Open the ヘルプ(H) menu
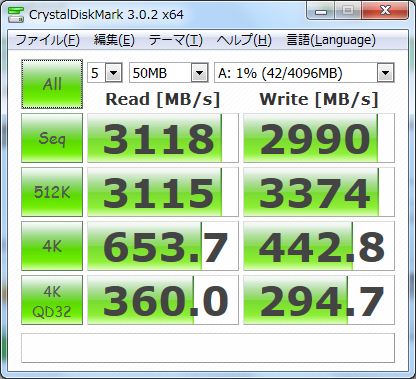The height and width of the screenshot is (379, 416). 244,40
